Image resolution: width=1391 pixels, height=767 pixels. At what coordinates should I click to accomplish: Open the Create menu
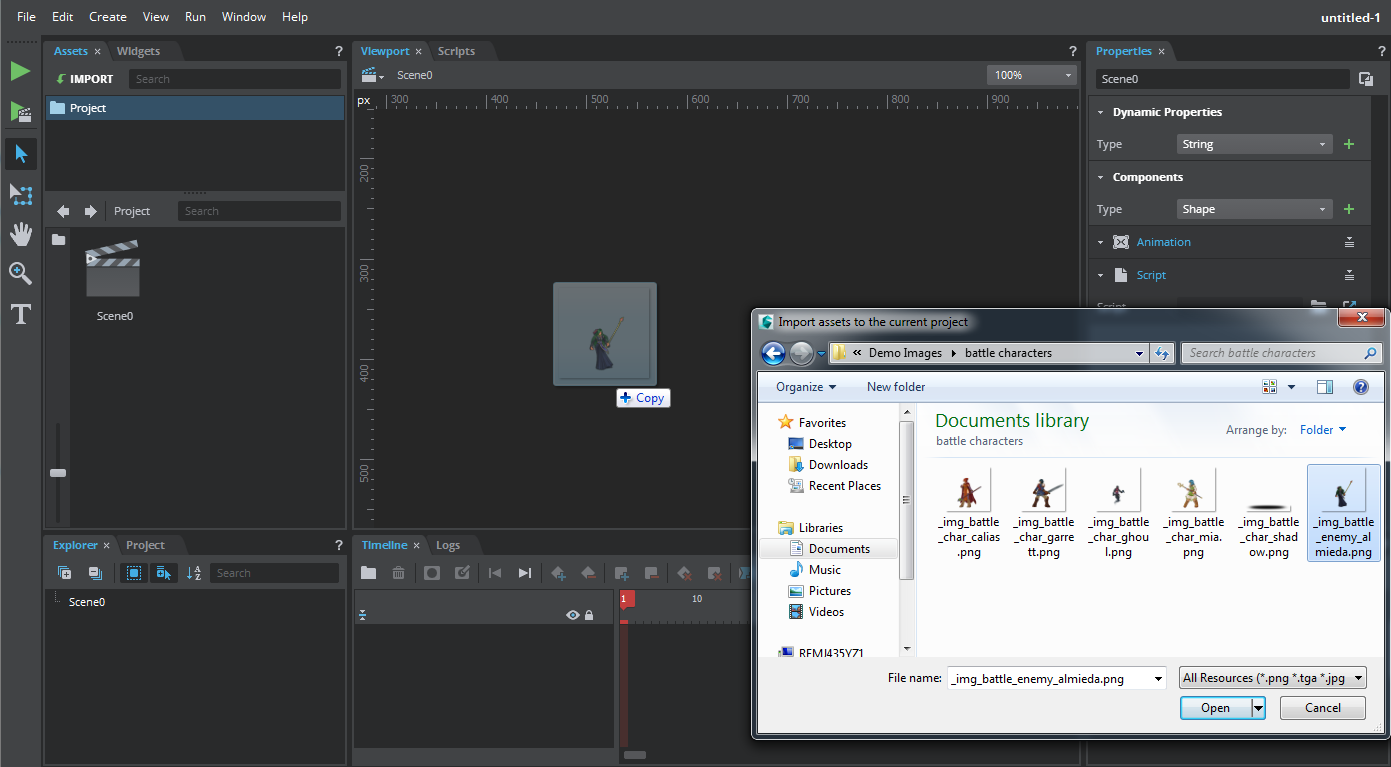(108, 17)
